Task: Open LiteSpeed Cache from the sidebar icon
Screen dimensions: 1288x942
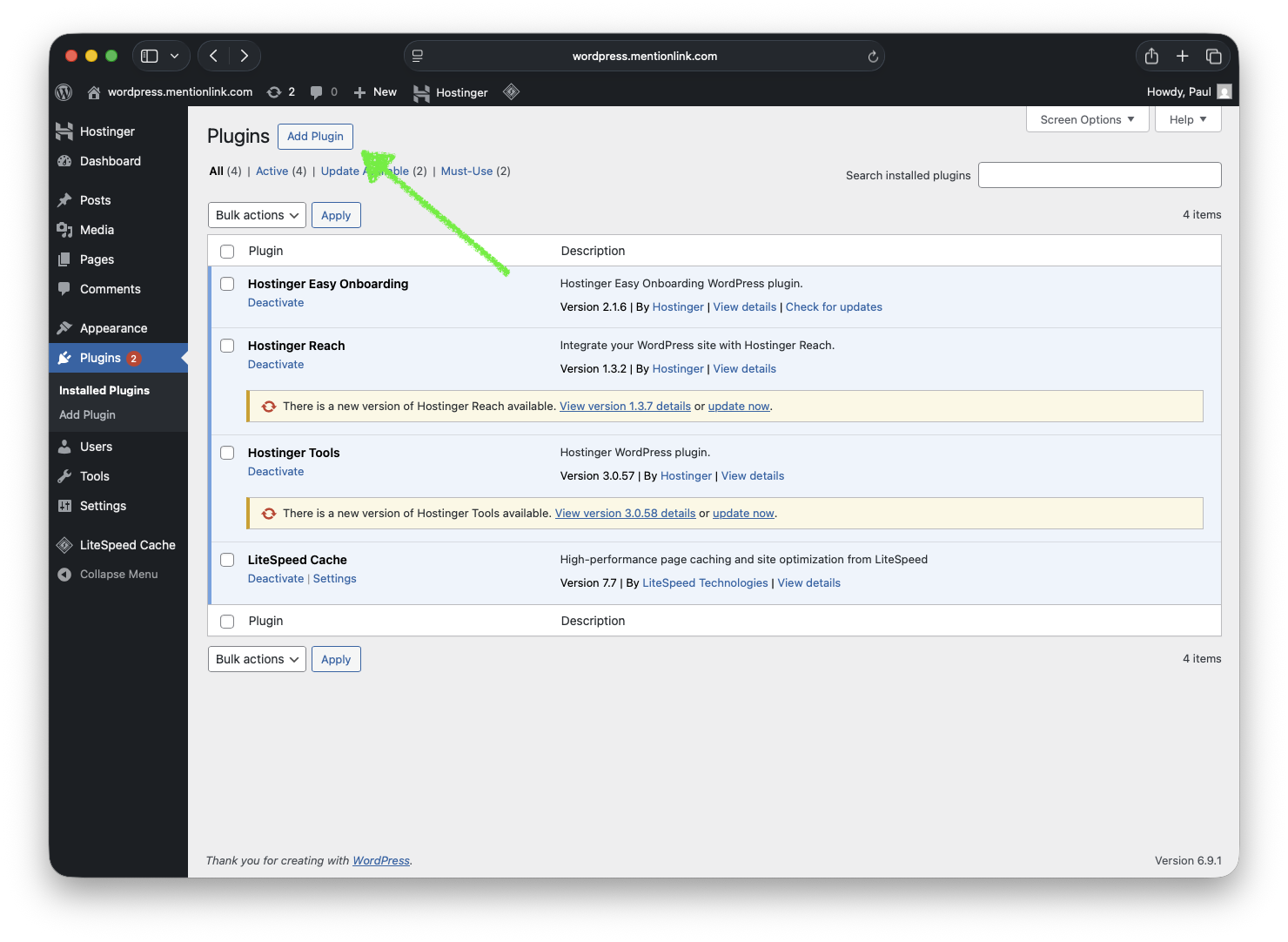Action: coord(64,544)
